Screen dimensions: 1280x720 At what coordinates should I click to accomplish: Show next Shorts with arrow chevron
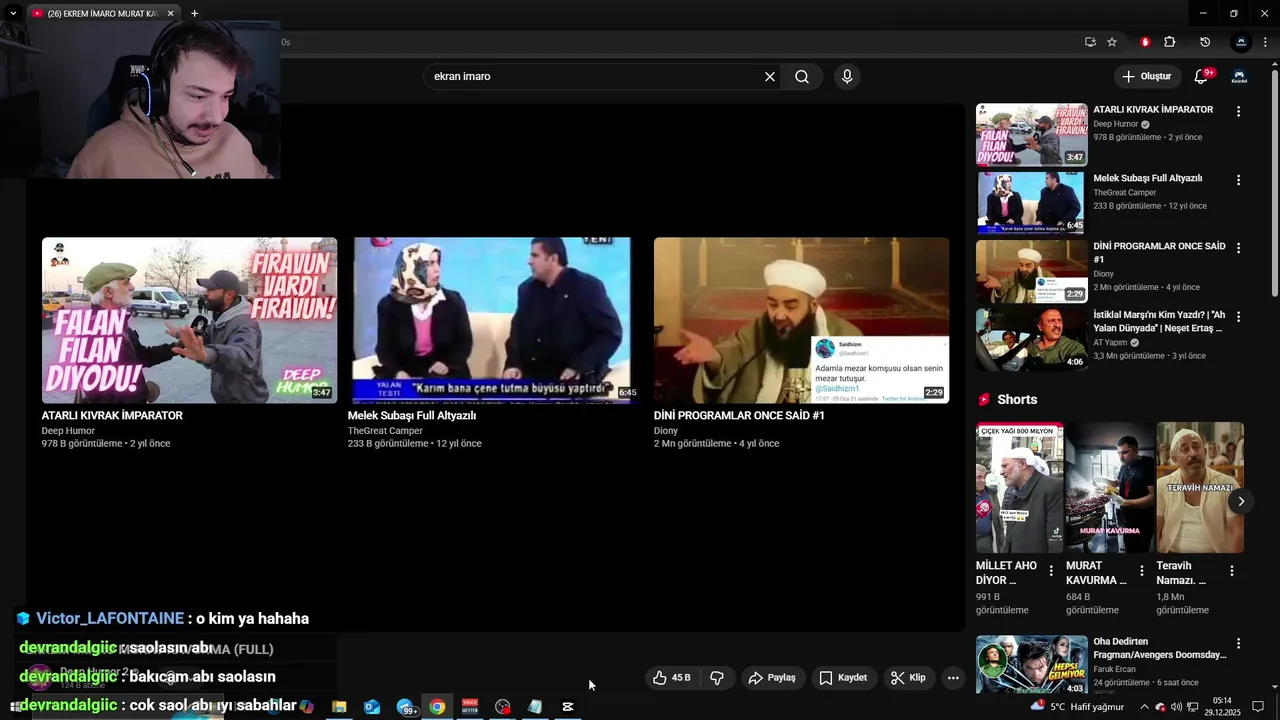click(1240, 501)
